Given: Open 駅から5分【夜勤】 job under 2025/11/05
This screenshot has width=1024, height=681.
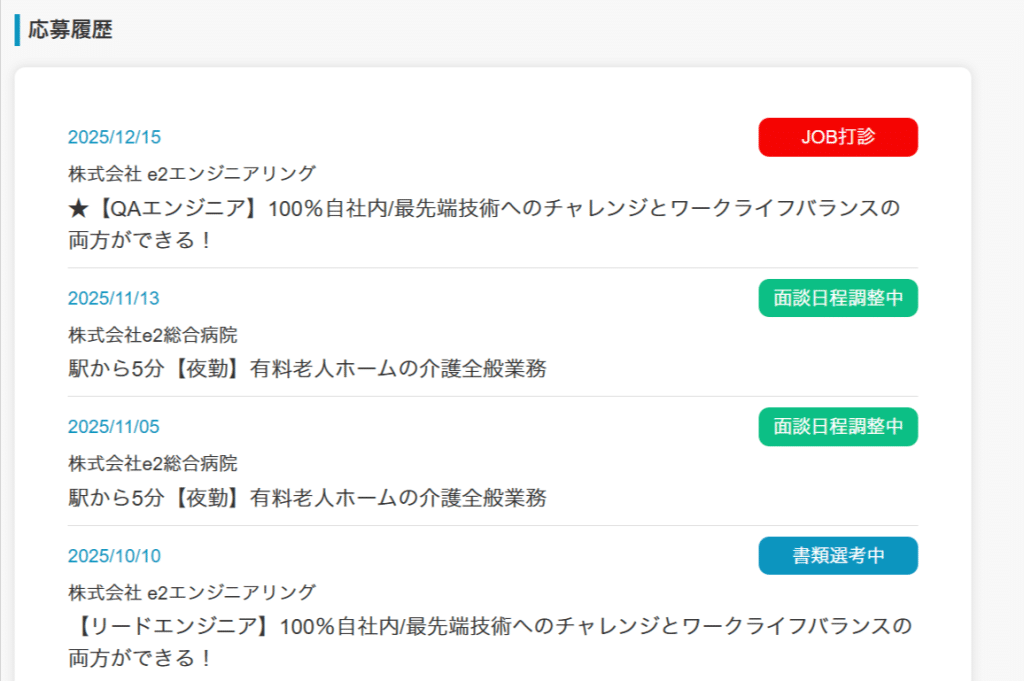Looking at the screenshot, I should pyautogui.click(x=307, y=498).
